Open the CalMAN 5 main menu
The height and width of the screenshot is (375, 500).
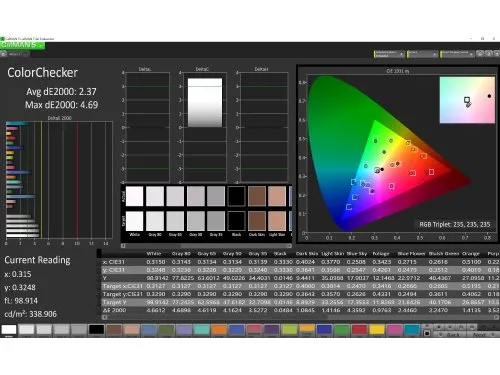pos(22,45)
